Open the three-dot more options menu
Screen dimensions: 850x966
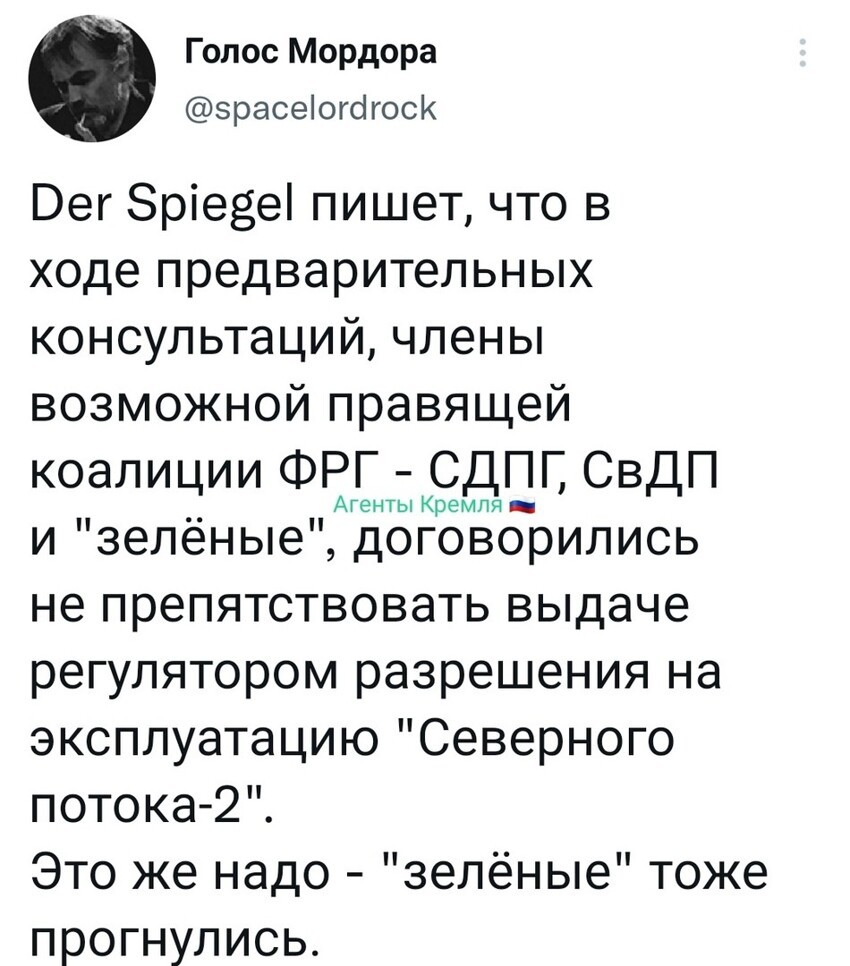(802, 52)
